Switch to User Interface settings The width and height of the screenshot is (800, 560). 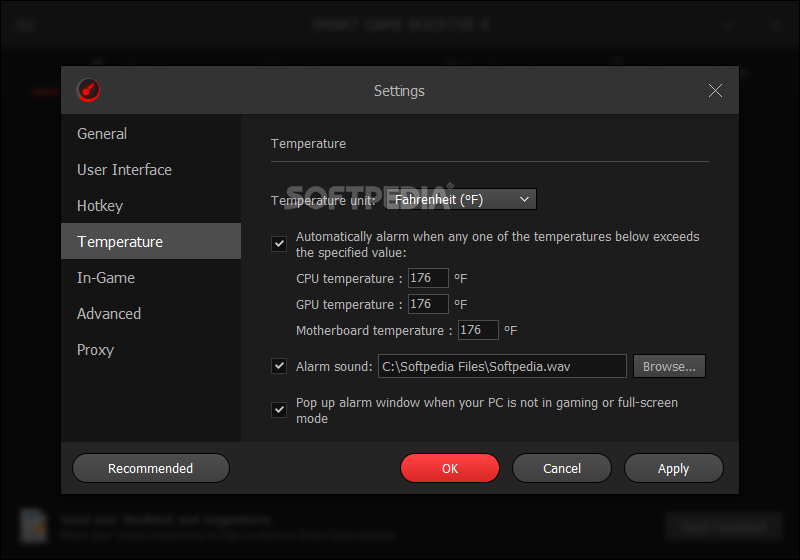click(151, 170)
